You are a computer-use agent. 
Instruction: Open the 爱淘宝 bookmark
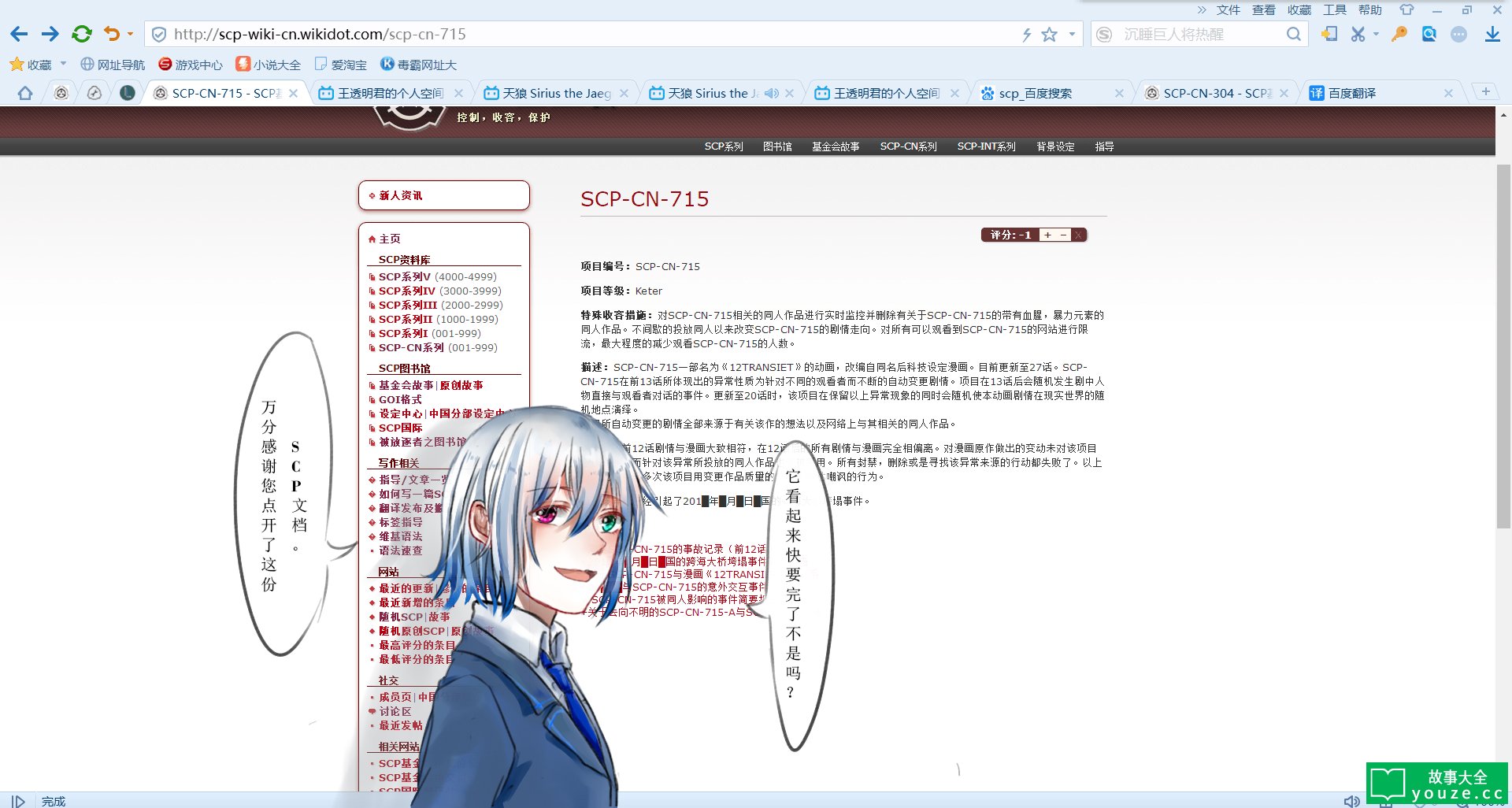pos(340,65)
